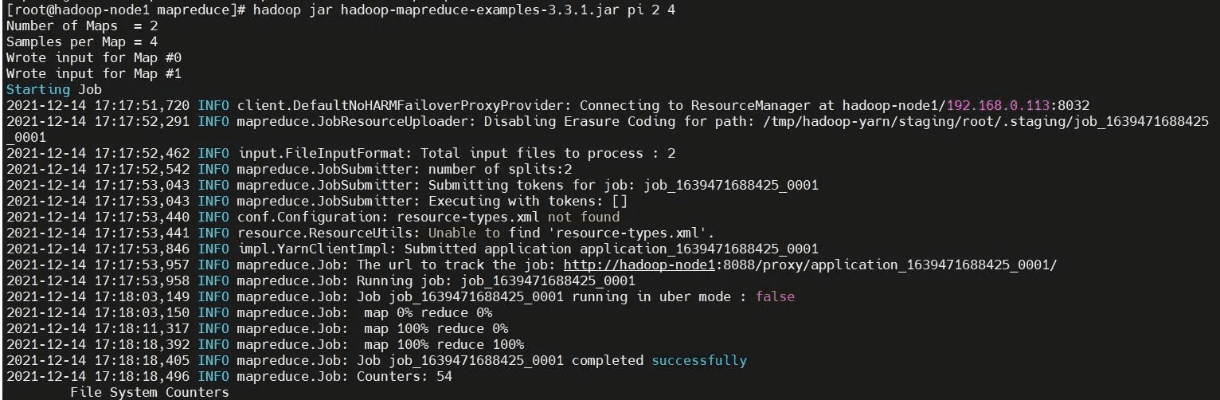Click the cyan 'successfully' word
The image size is (1220, 400).
(x=699, y=360)
